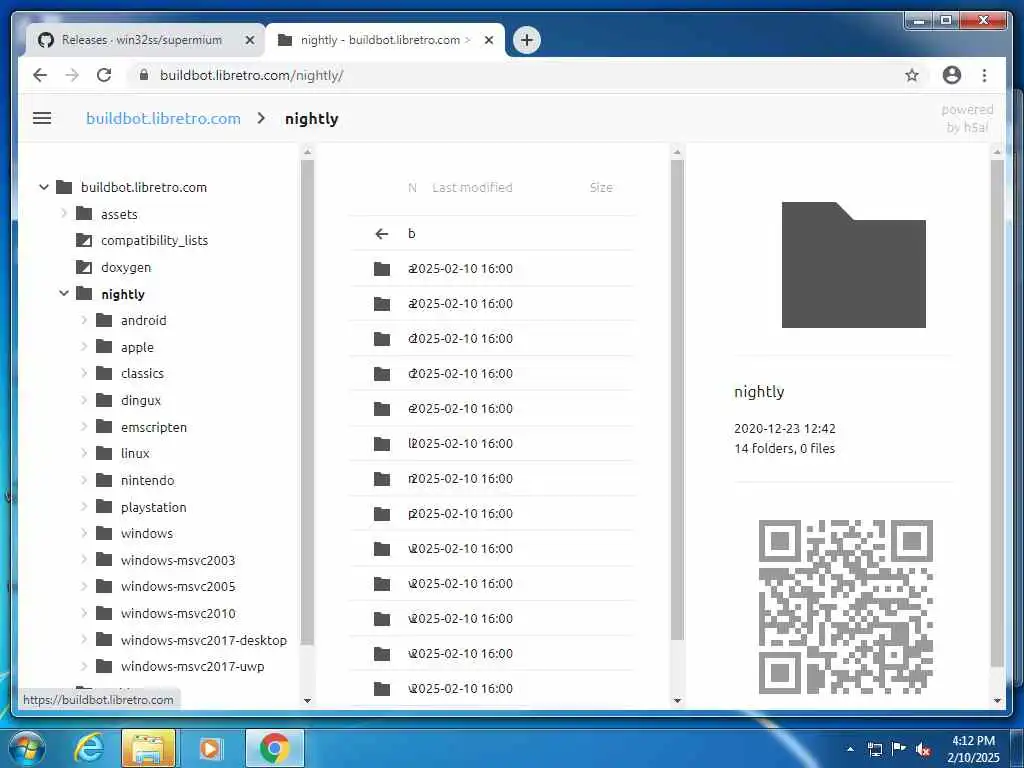The image size is (1024, 768).
Task: Click the QR code image
Action: tap(846, 606)
